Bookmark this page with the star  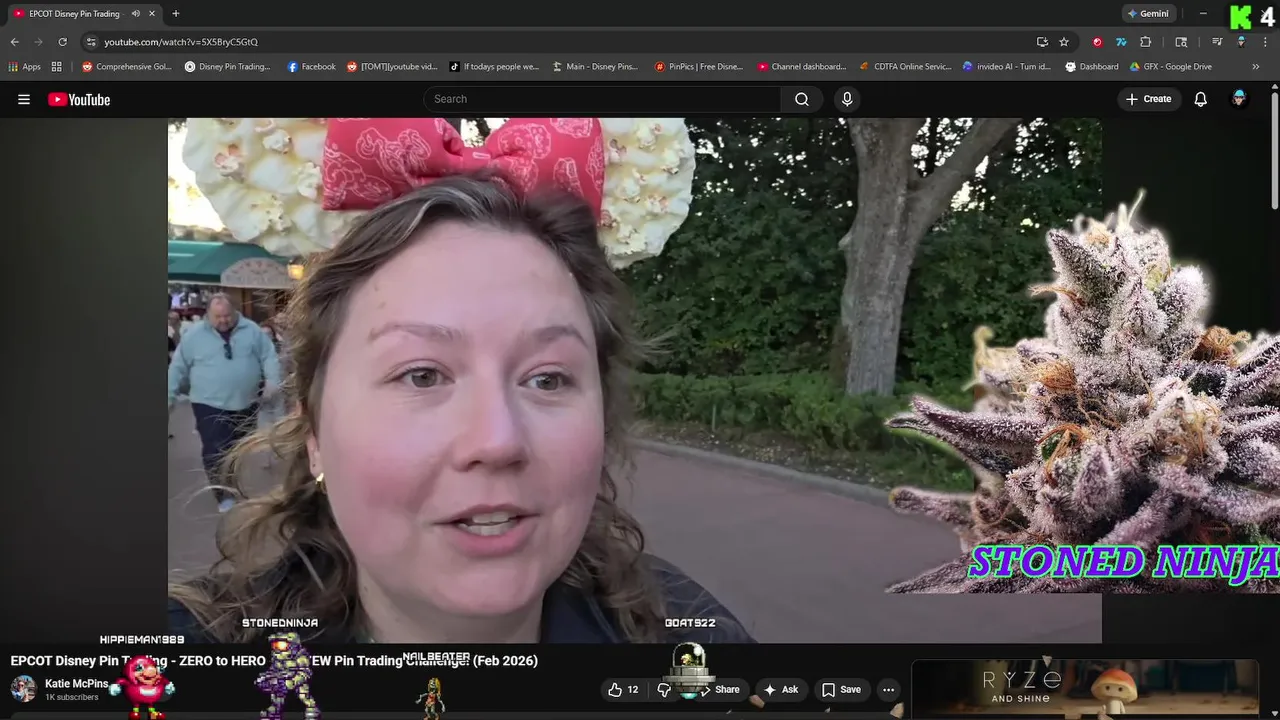[1064, 42]
